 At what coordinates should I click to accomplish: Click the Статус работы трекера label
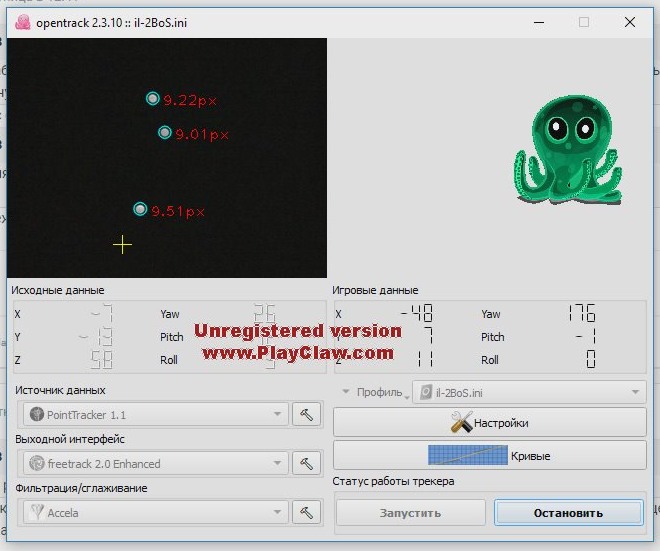click(x=393, y=481)
